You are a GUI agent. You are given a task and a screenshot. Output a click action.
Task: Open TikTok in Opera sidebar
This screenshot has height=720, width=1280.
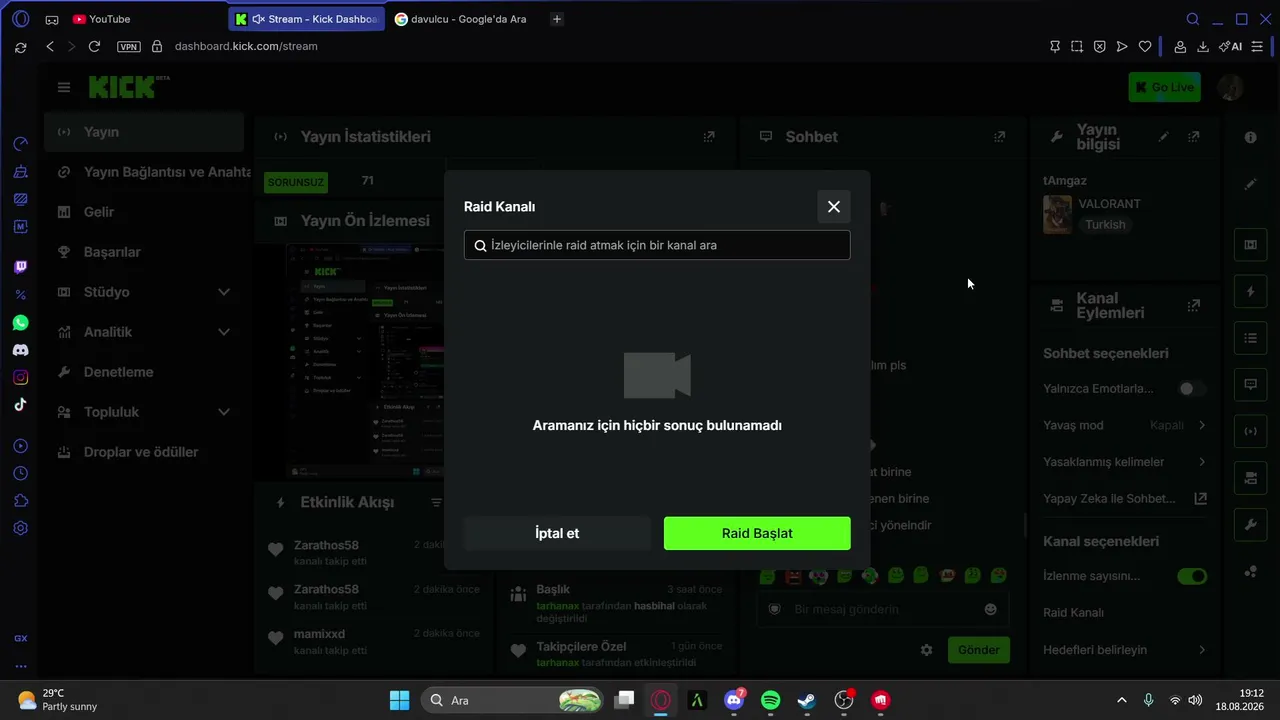(x=20, y=404)
